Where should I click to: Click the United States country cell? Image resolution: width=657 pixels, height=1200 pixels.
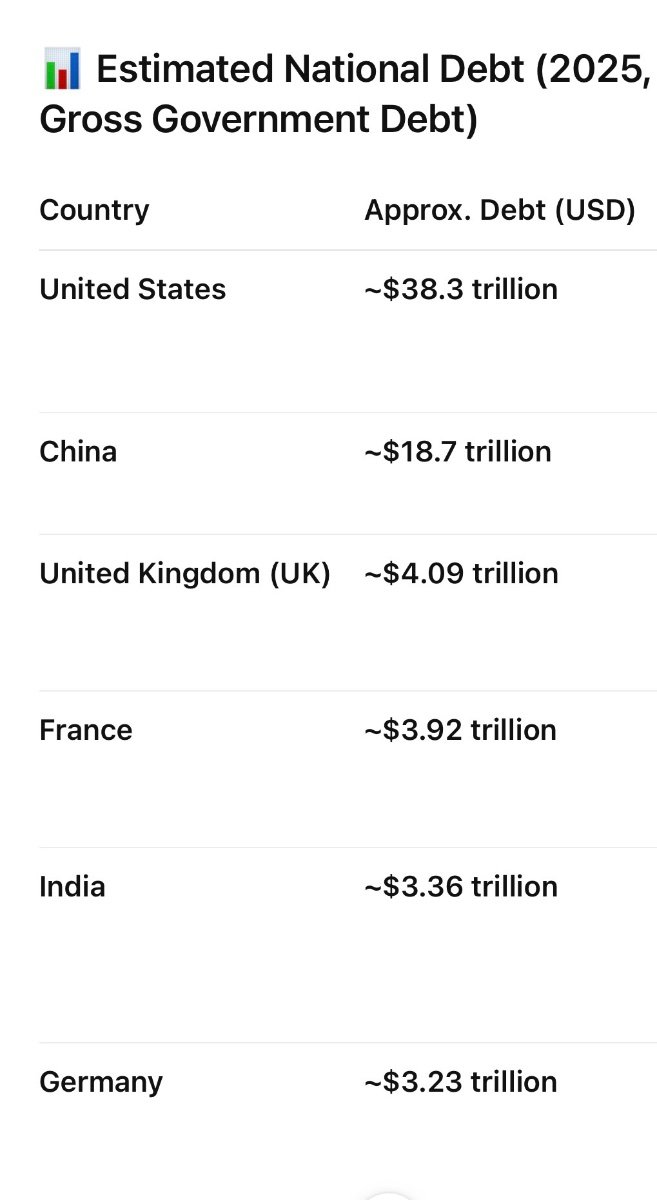tap(132, 289)
